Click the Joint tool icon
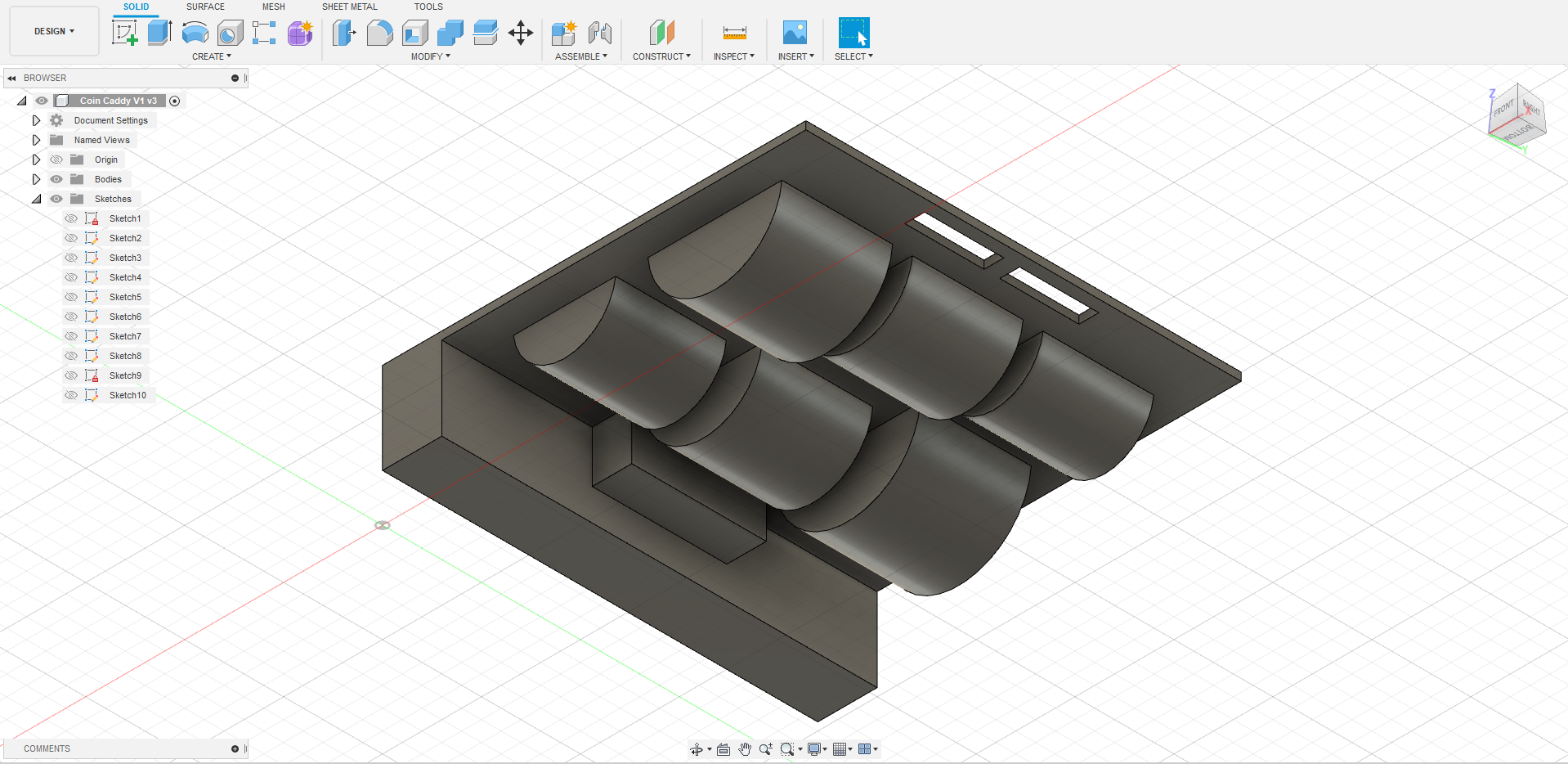 [x=600, y=33]
